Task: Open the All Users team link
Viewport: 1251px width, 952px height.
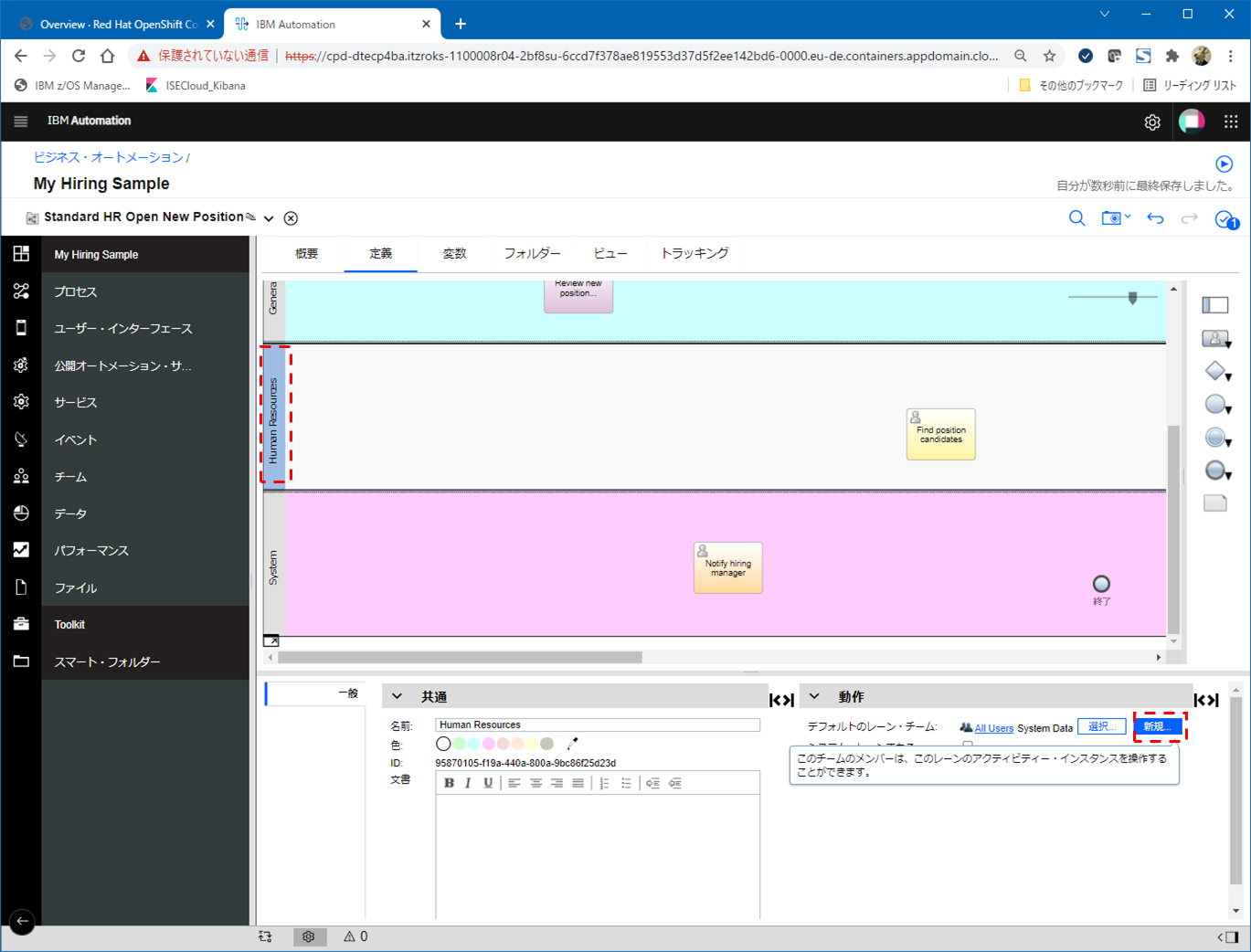Action: click(993, 728)
